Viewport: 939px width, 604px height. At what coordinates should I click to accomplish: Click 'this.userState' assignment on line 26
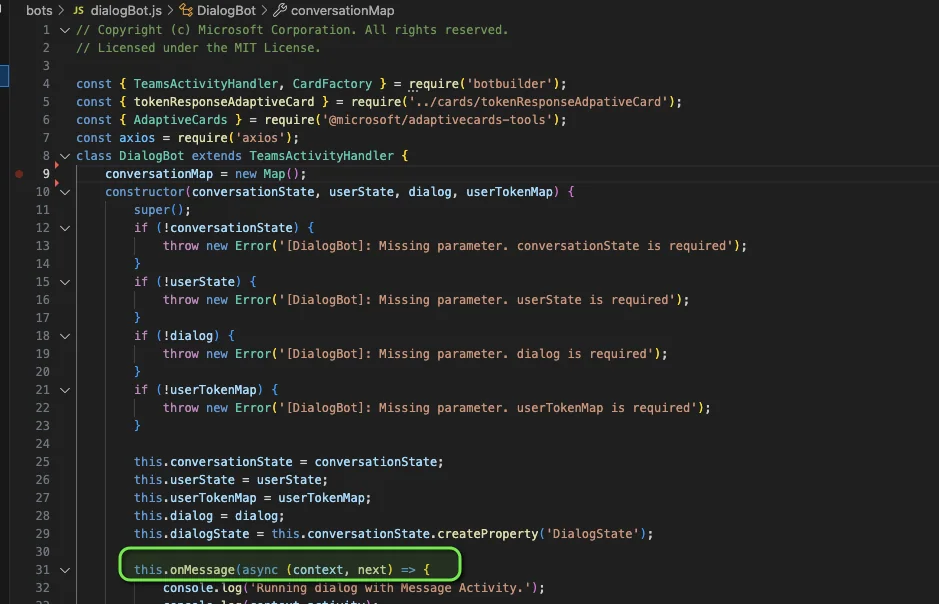pos(184,479)
